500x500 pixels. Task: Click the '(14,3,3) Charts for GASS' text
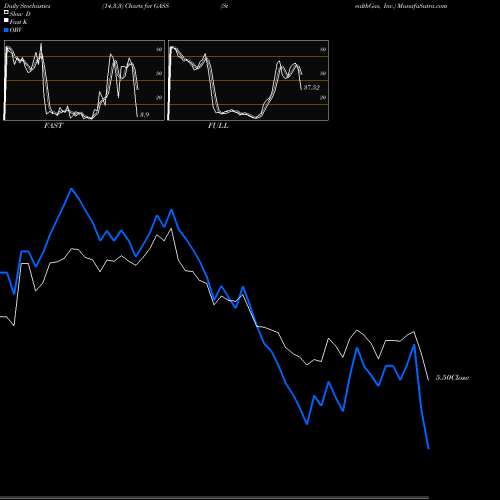point(136,6)
